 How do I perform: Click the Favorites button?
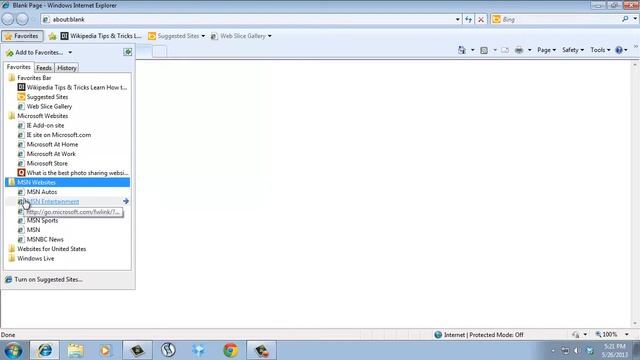(x=22, y=36)
